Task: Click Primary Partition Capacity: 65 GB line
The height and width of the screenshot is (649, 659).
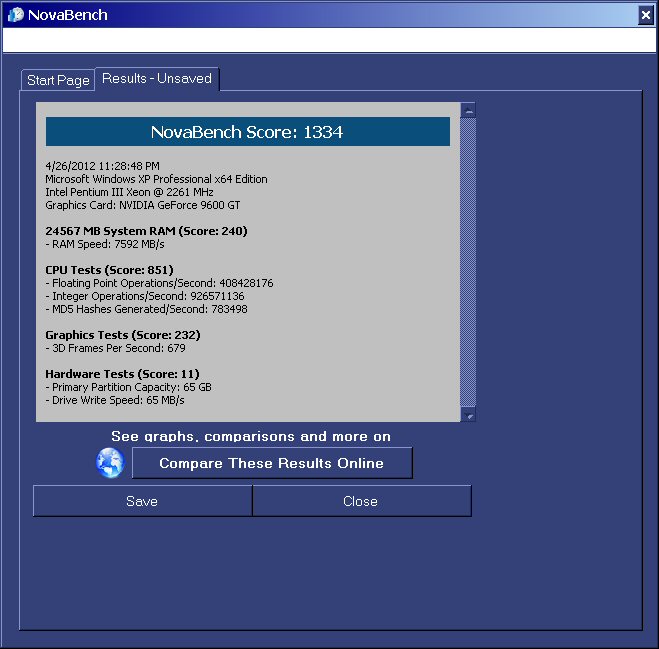Action: point(129,387)
